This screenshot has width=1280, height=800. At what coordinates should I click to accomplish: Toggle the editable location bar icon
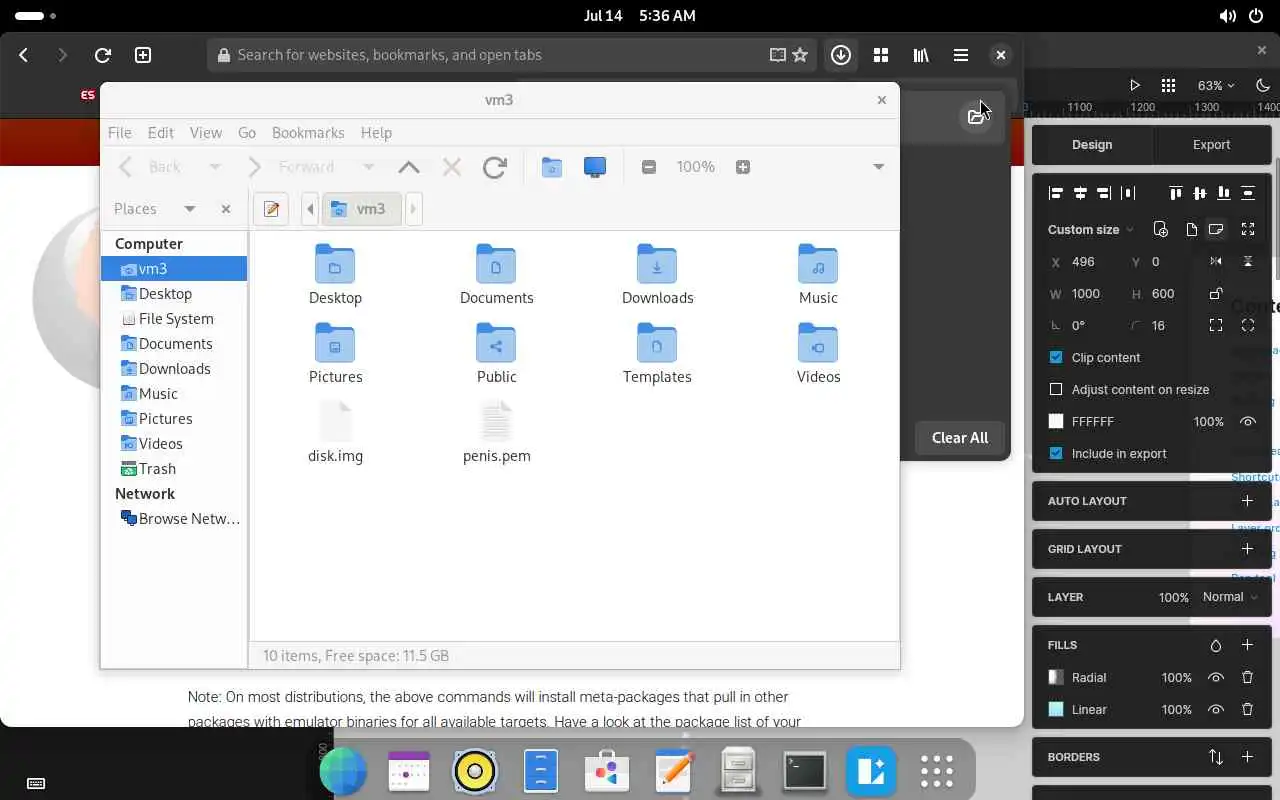coord(271,209)
